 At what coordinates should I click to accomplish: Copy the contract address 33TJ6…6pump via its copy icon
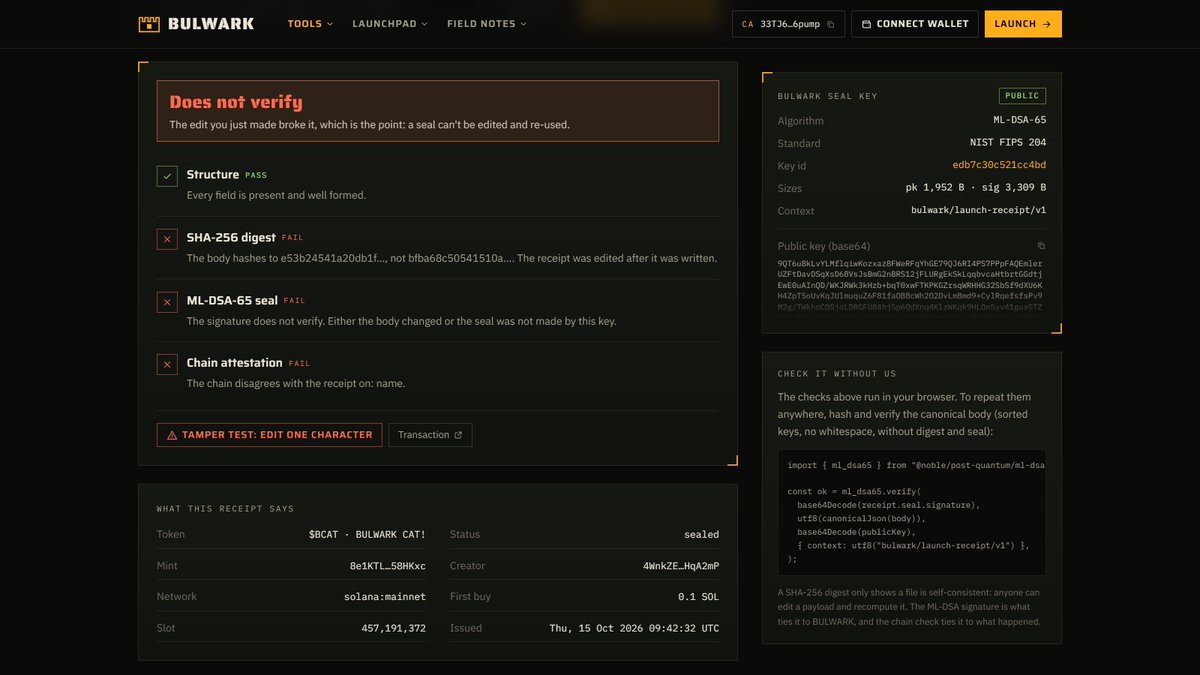click(830, 24)
